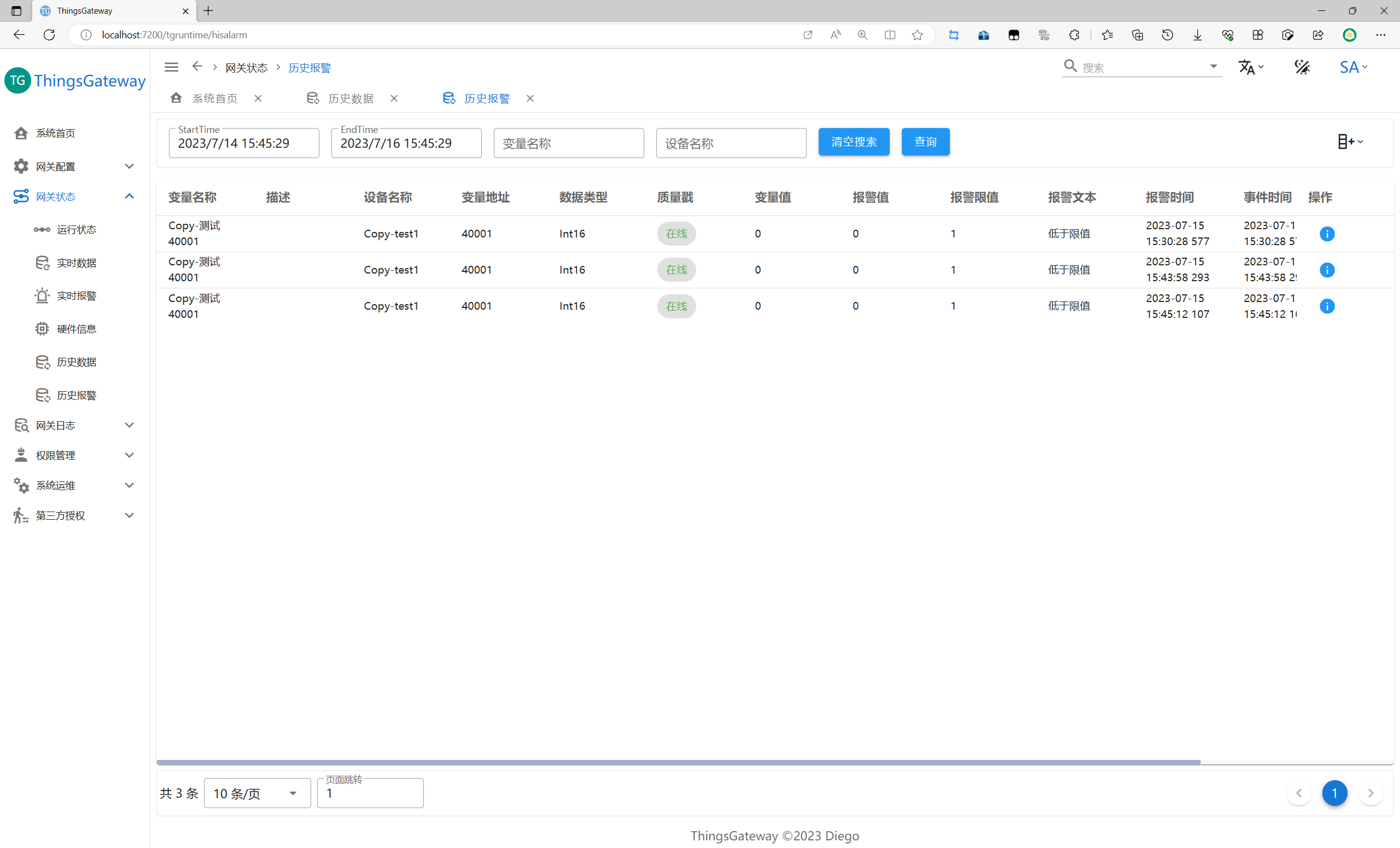Click the hamburger menu icon

pos(171,67)
